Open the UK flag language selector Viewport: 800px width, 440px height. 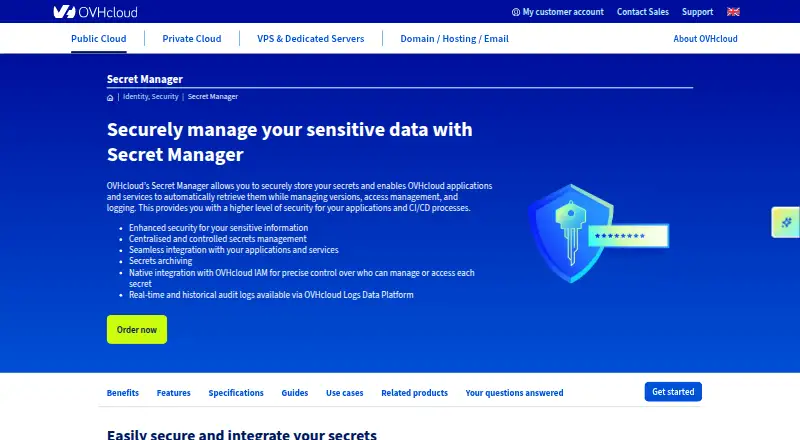(733, 12)
